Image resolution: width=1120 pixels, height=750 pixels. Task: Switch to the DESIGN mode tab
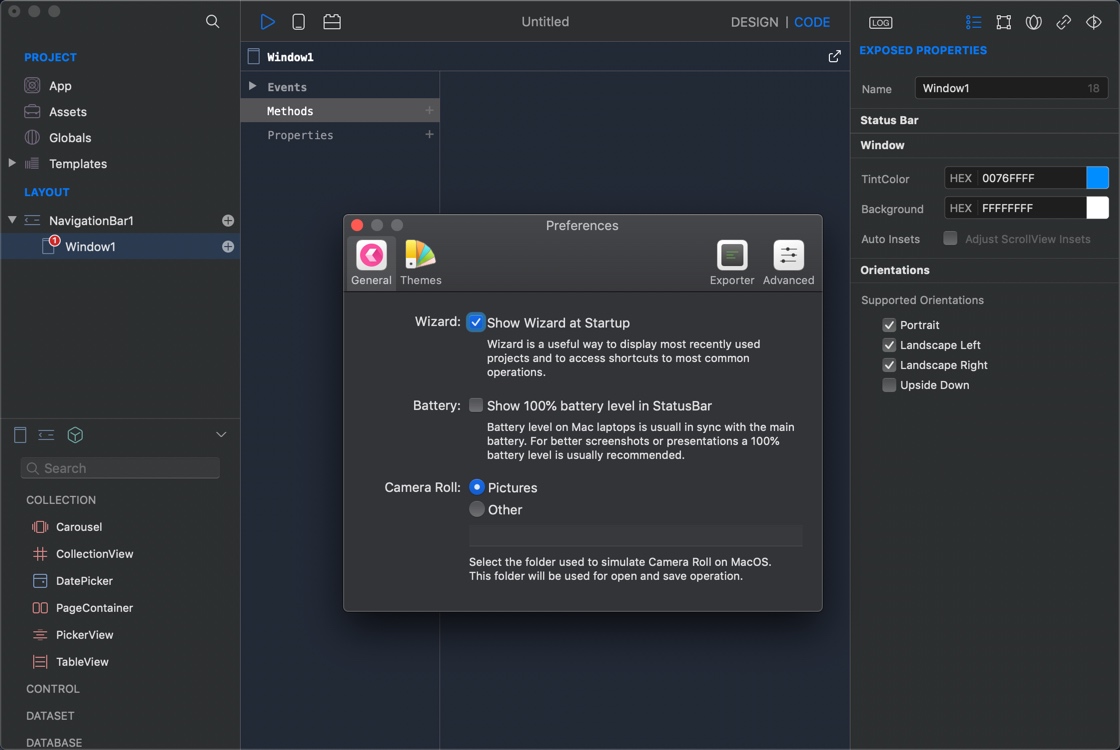coord(754,21)
